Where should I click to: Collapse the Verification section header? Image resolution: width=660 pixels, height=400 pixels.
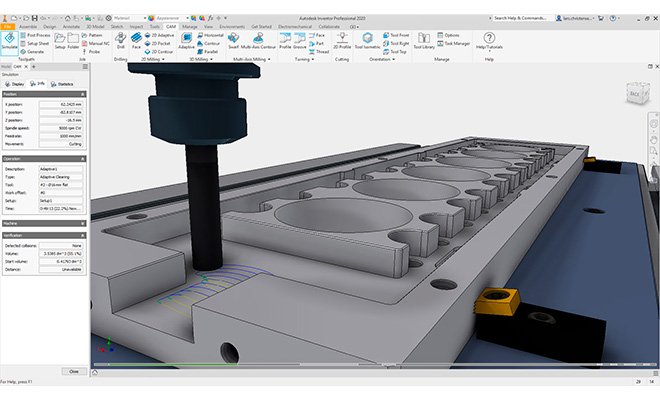(x=83, y=235)
